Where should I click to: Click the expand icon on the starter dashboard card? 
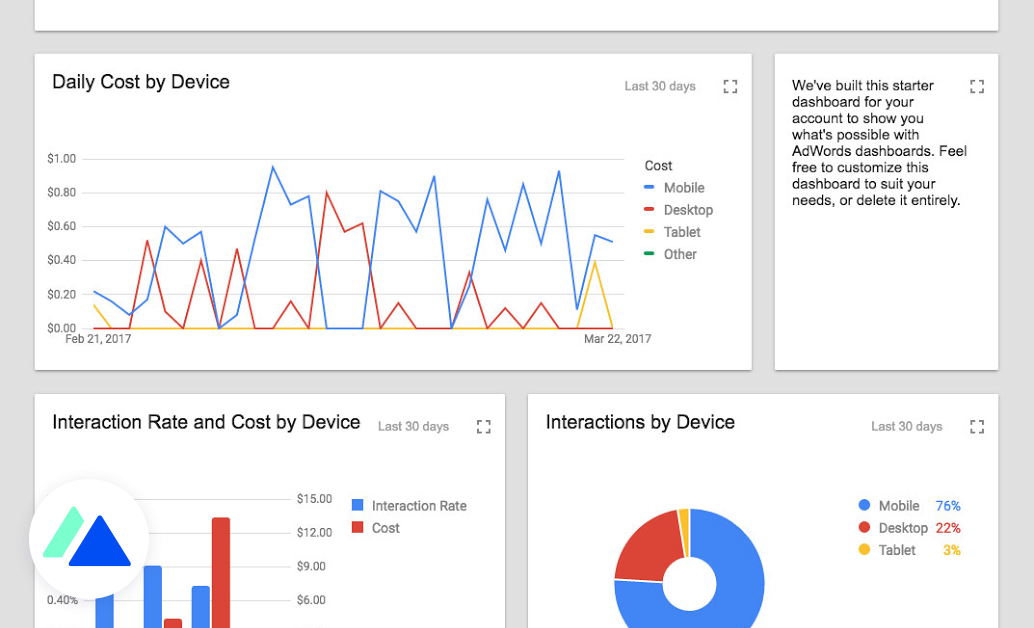coord(977,86)
